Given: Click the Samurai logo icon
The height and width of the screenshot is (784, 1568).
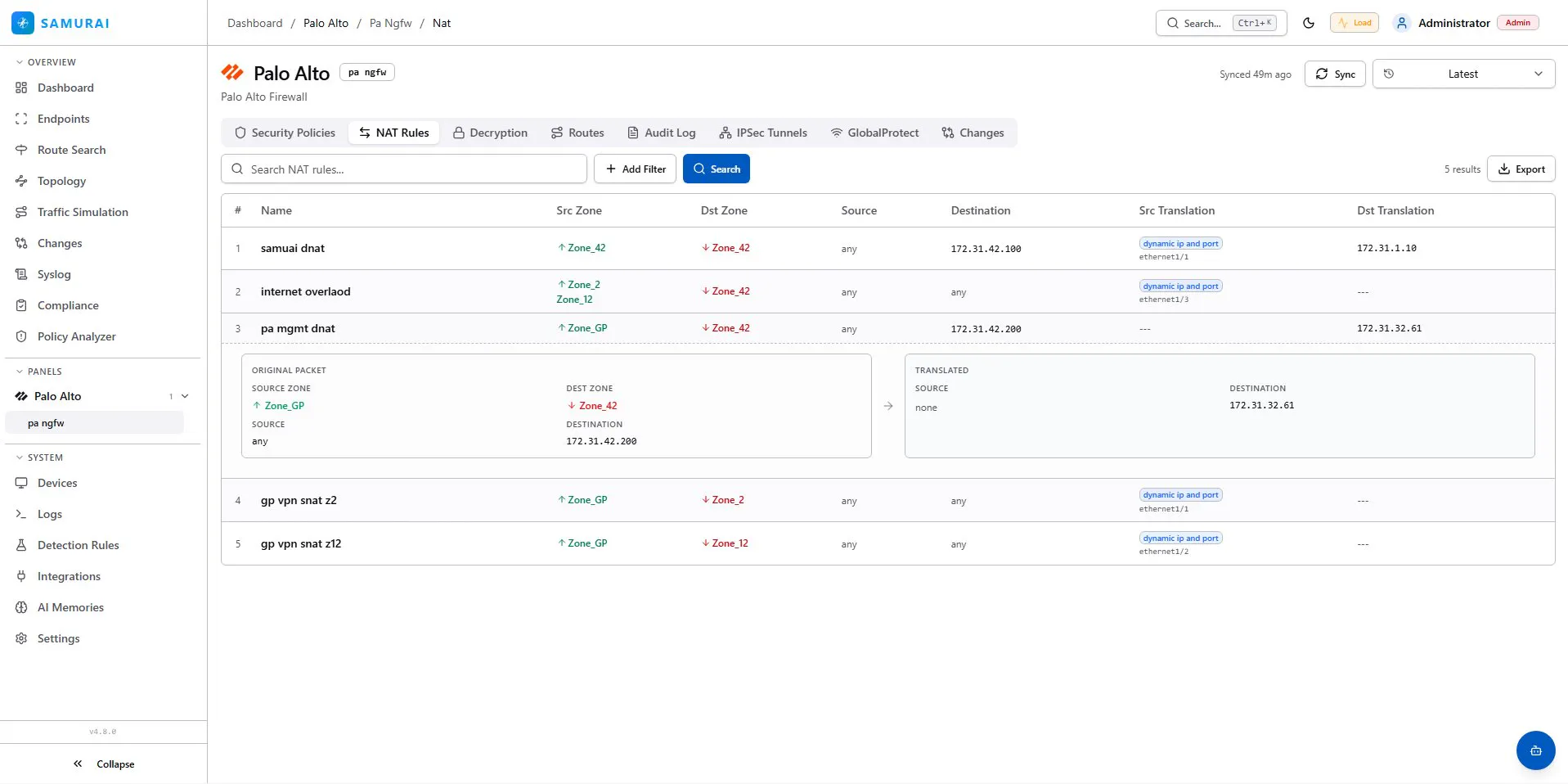Looking at the screenshot, I should point(23,23).
